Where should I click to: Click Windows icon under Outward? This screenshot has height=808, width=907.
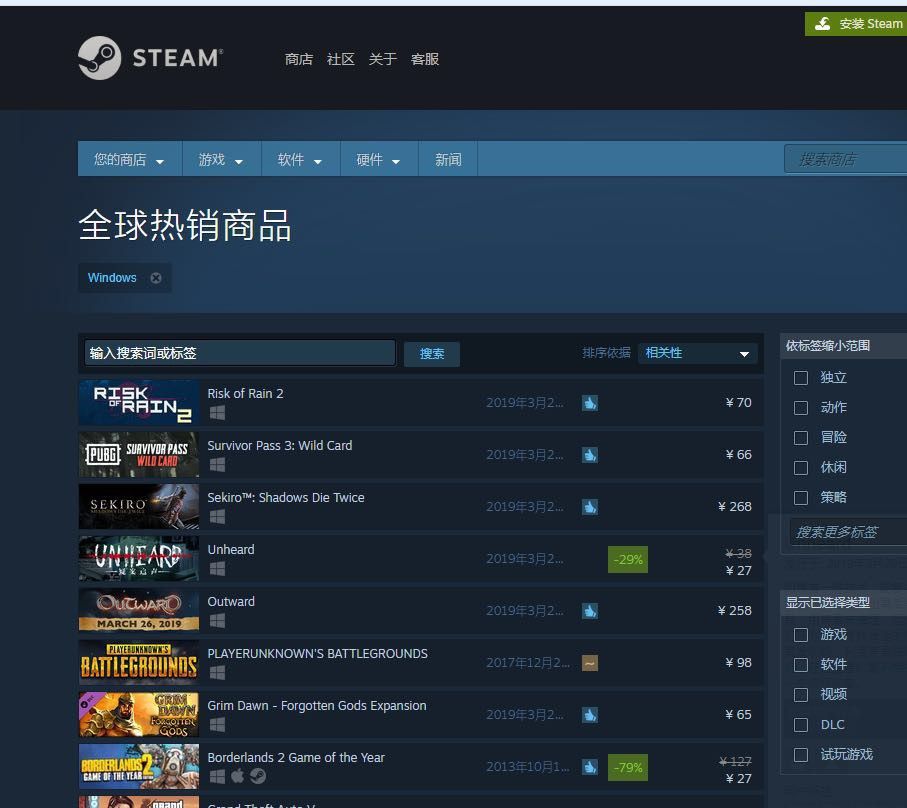pyautogui.click(x=217, y=621)
